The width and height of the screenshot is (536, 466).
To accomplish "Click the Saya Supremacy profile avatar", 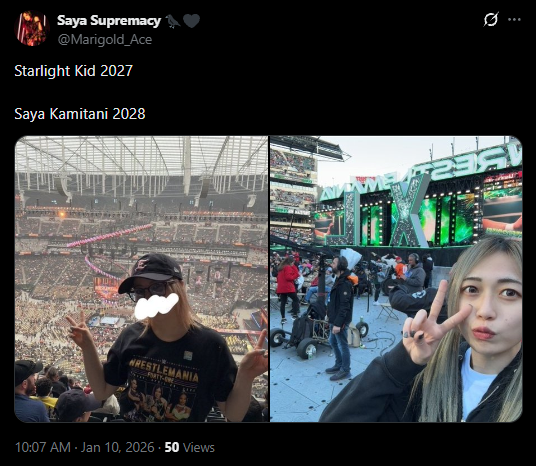I will click(32, 29).
